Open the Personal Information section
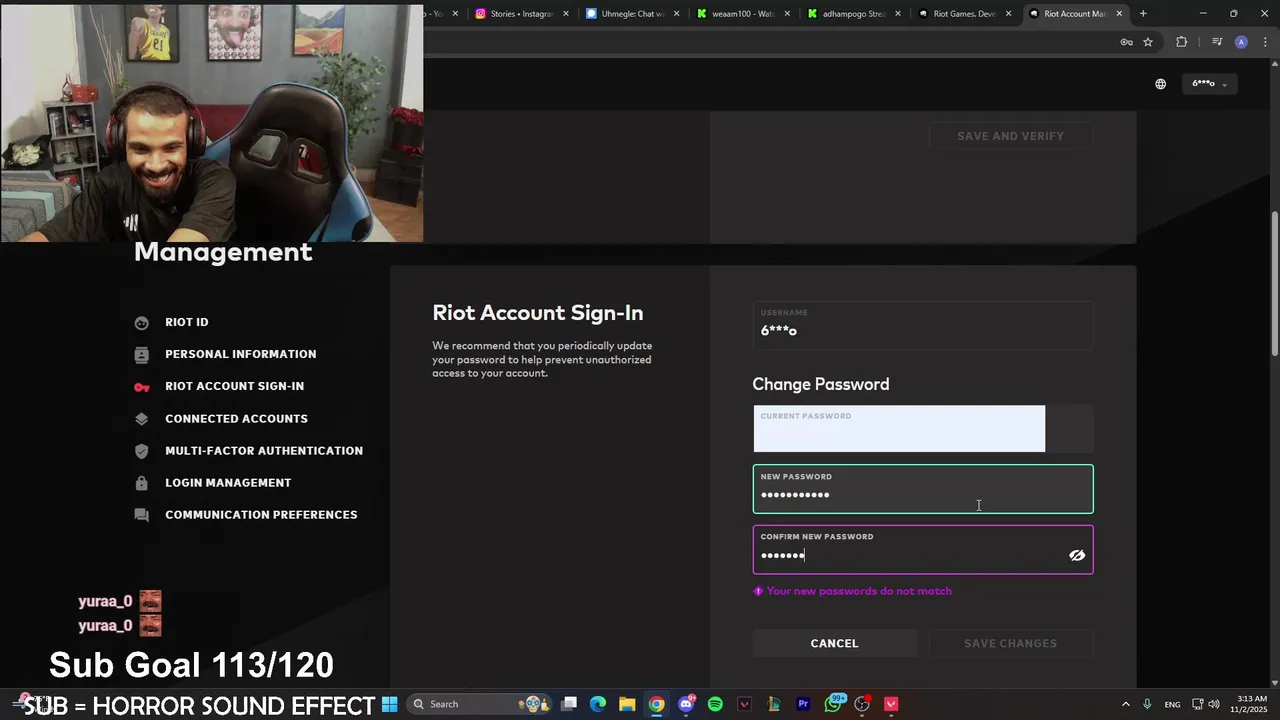1280x720 pixels. [240, 355]
